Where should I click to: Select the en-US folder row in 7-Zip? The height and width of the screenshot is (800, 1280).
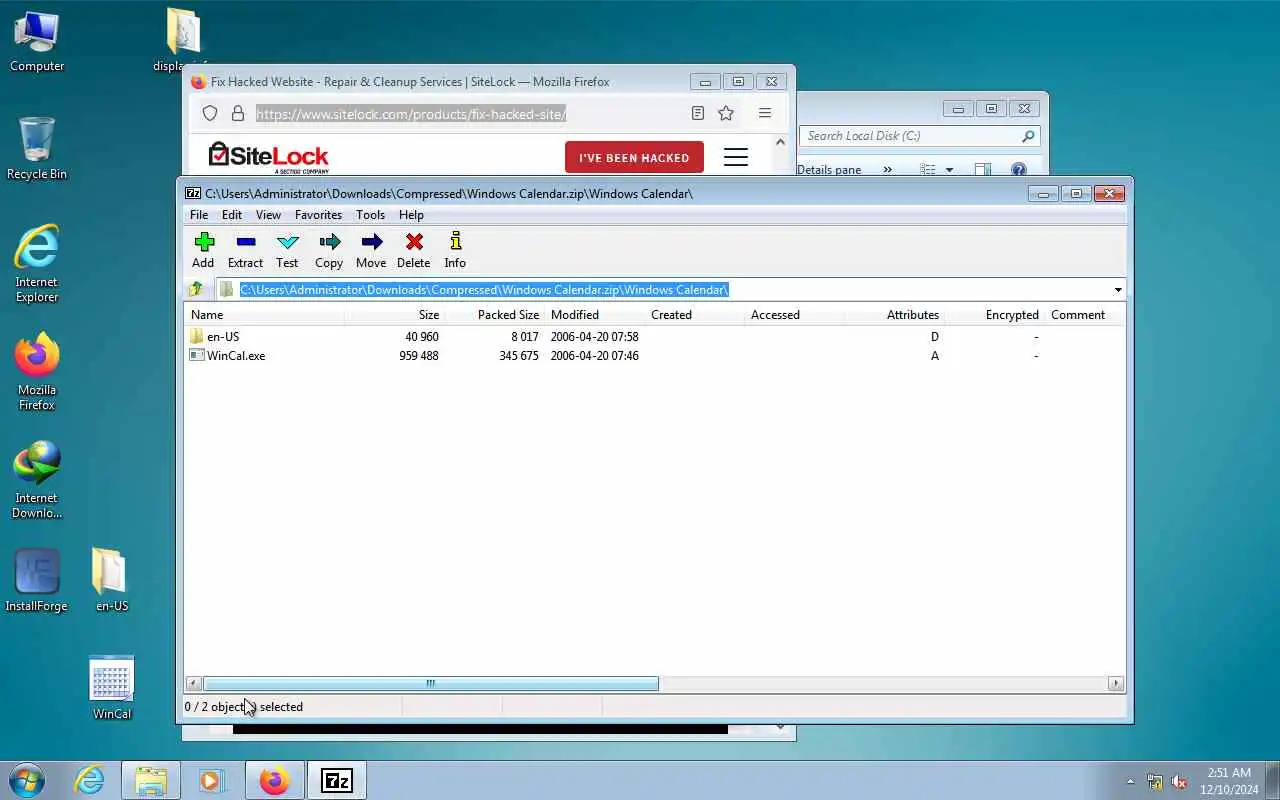pyautogui.click(x=655, y=337)
